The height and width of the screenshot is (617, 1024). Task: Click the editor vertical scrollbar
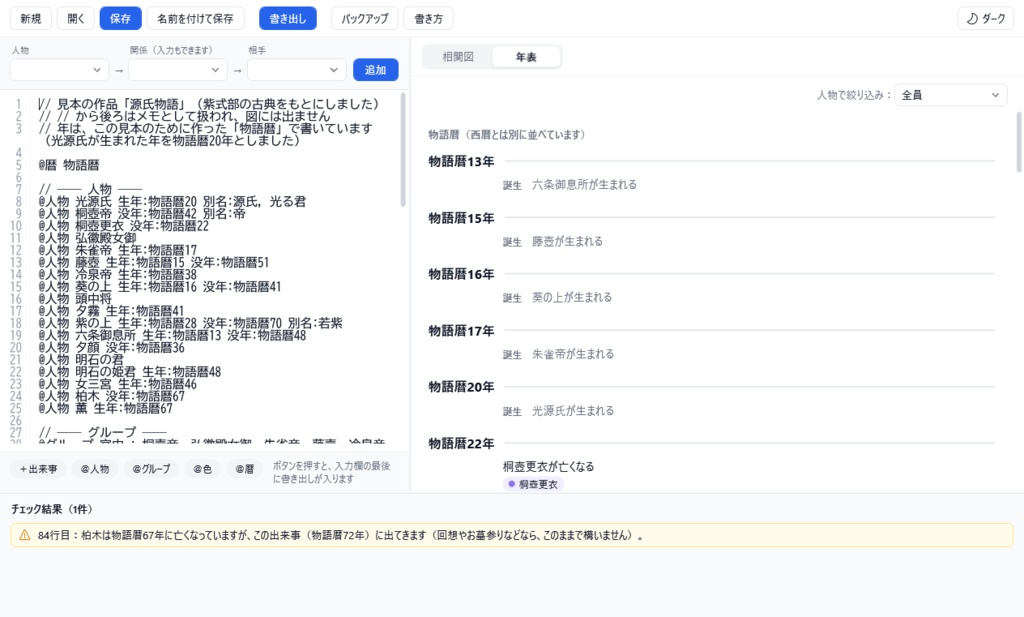[x=403, y=149]
